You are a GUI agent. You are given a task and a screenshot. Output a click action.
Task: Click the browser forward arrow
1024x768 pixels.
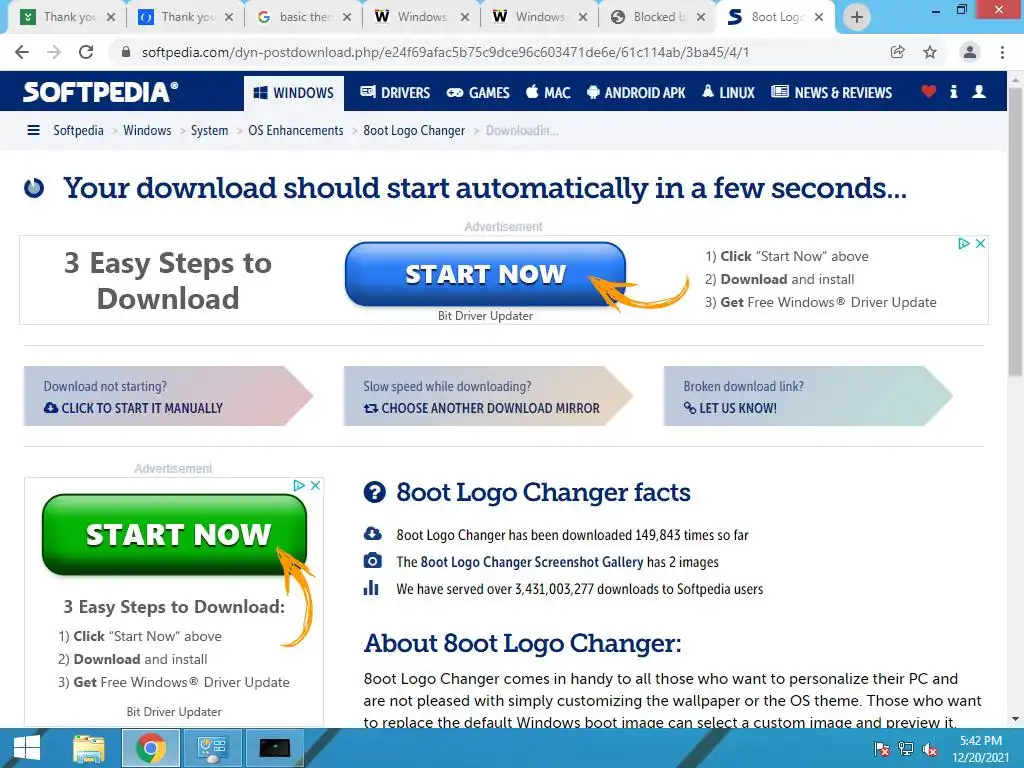tap(54, 52)
